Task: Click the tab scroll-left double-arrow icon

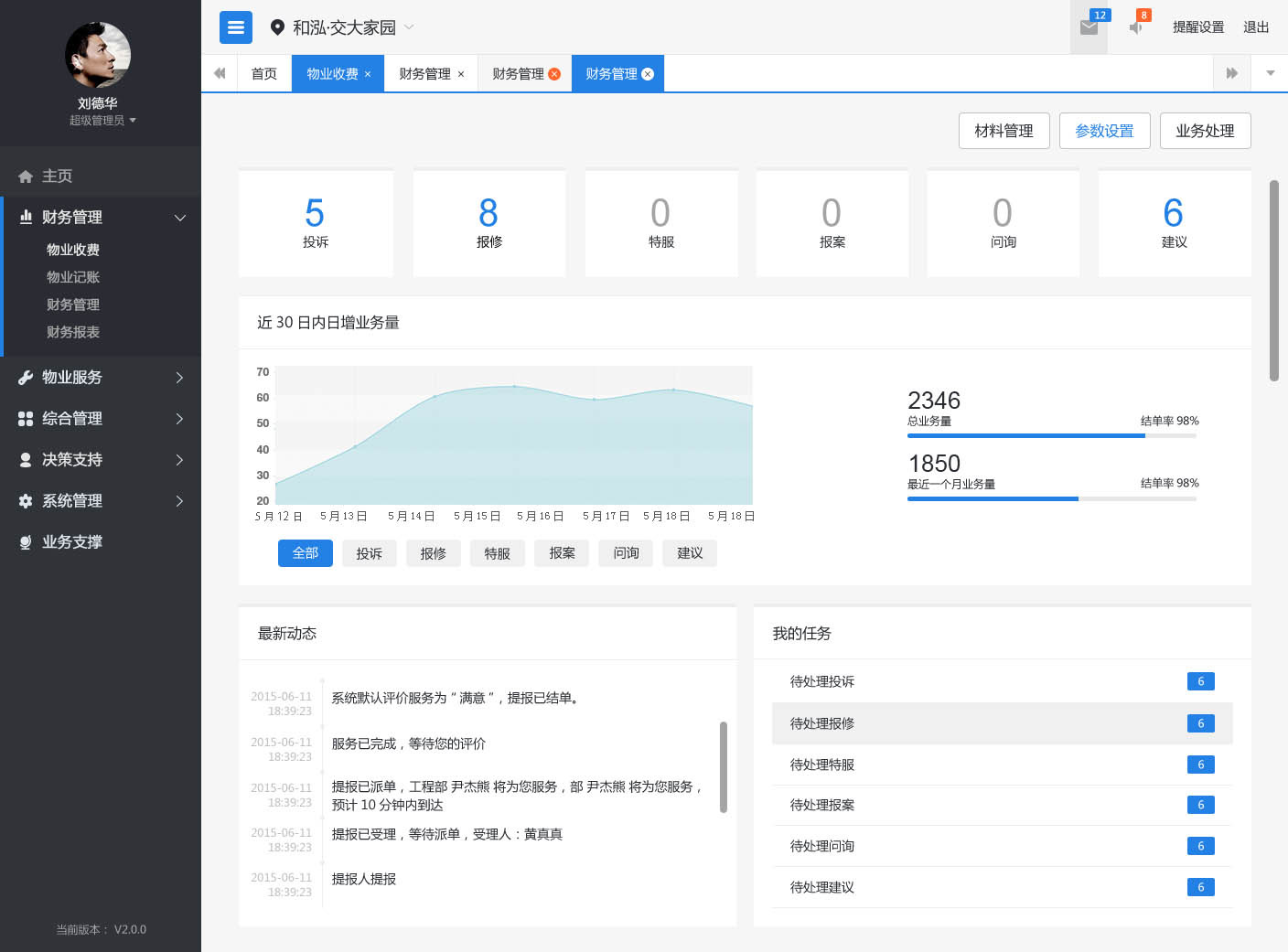Action: [x=220, y=73]
